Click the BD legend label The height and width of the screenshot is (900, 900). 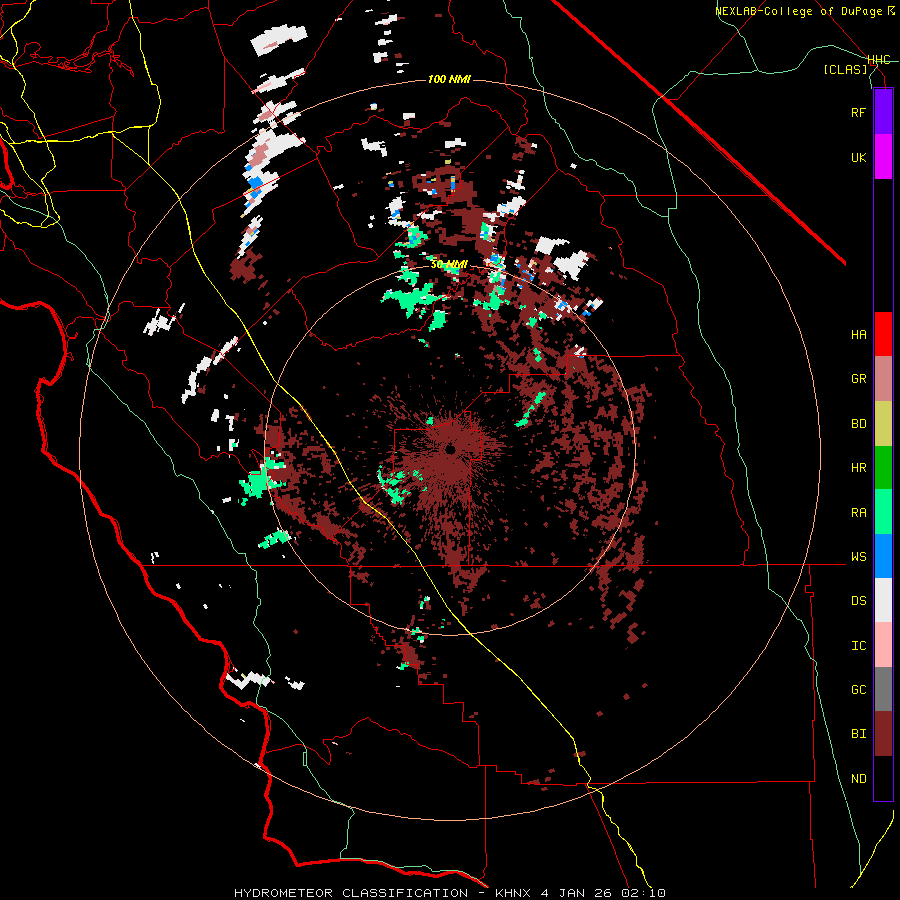pos(858,424)
